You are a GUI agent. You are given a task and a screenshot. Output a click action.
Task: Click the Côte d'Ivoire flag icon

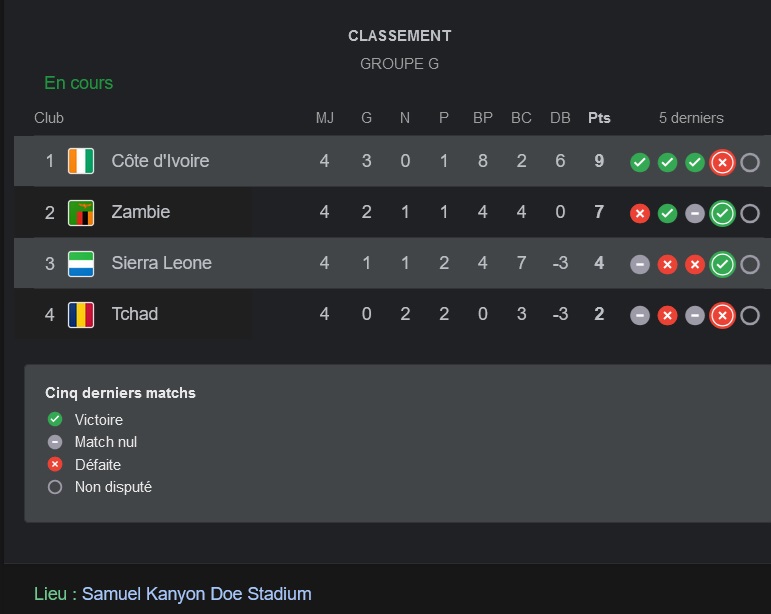(x=81, y=161)
